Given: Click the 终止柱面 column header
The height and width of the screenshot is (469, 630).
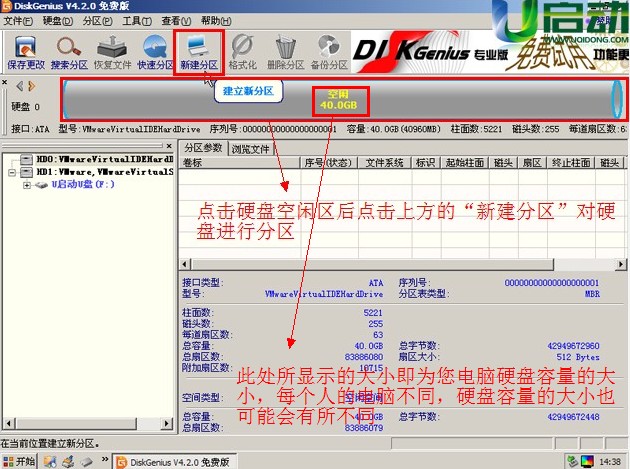Looking at the screenshot, I should [571, 162].
